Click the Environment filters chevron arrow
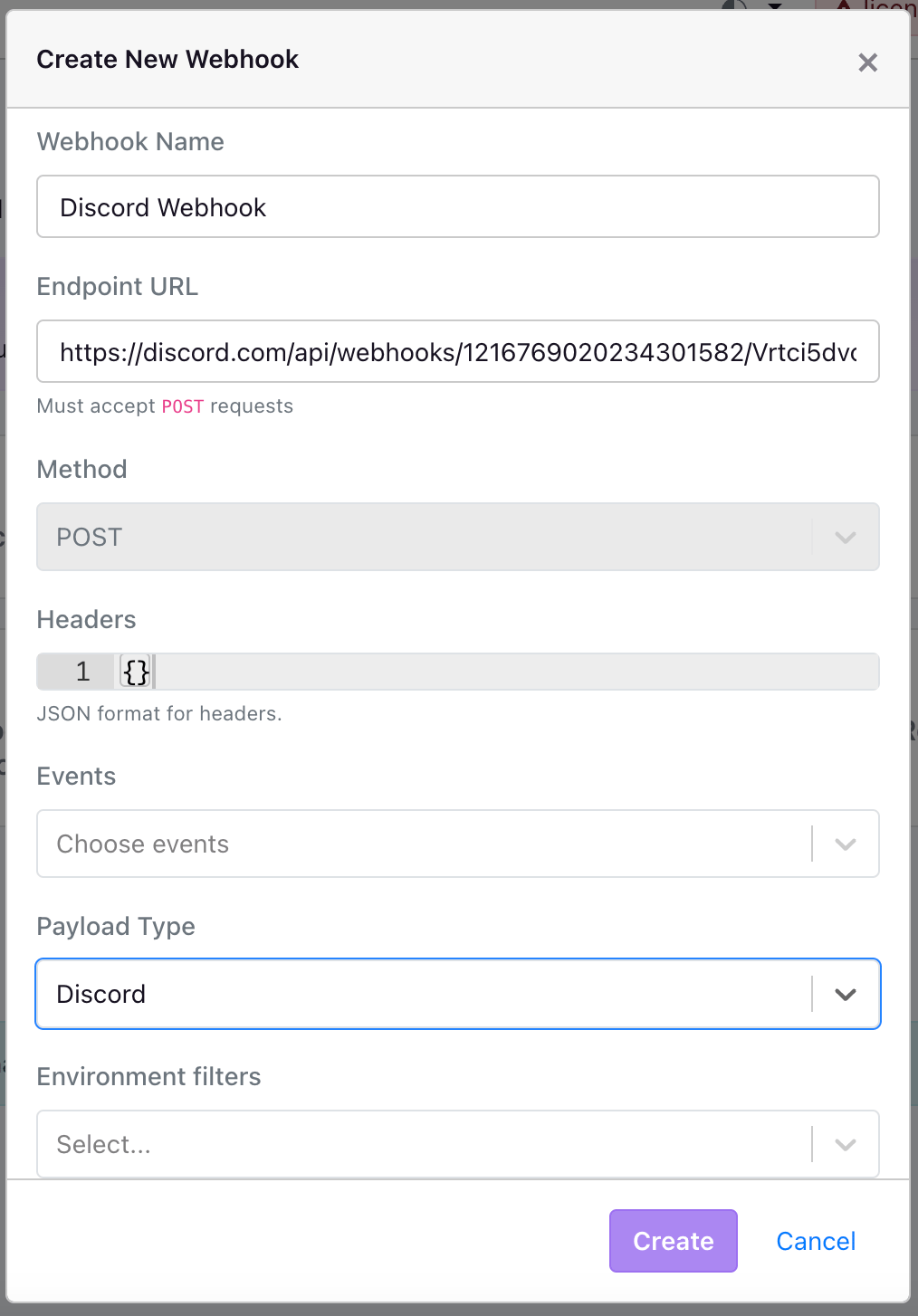This screenshot has width=918, height=1316. (x=846, y=1145)
